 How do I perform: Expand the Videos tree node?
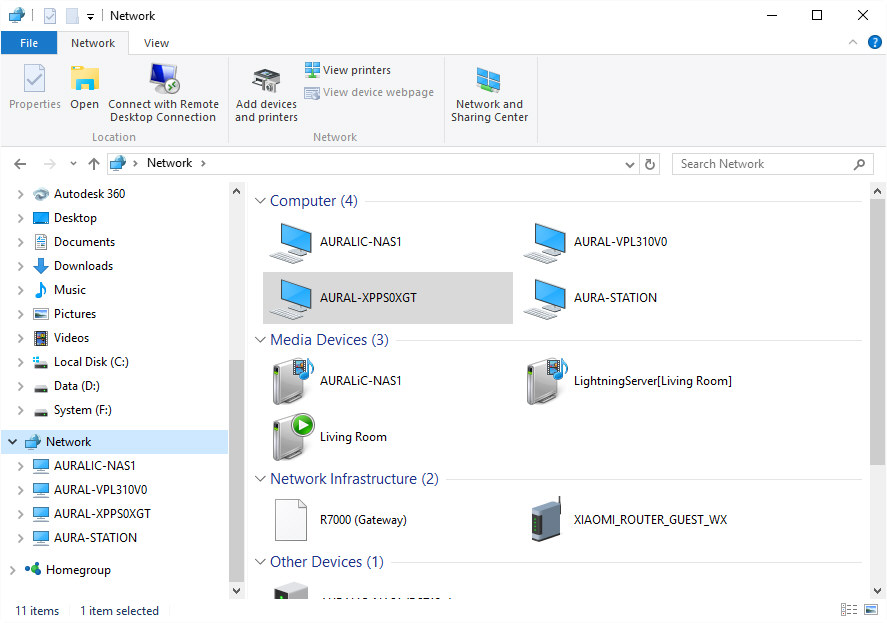[20, 338]
